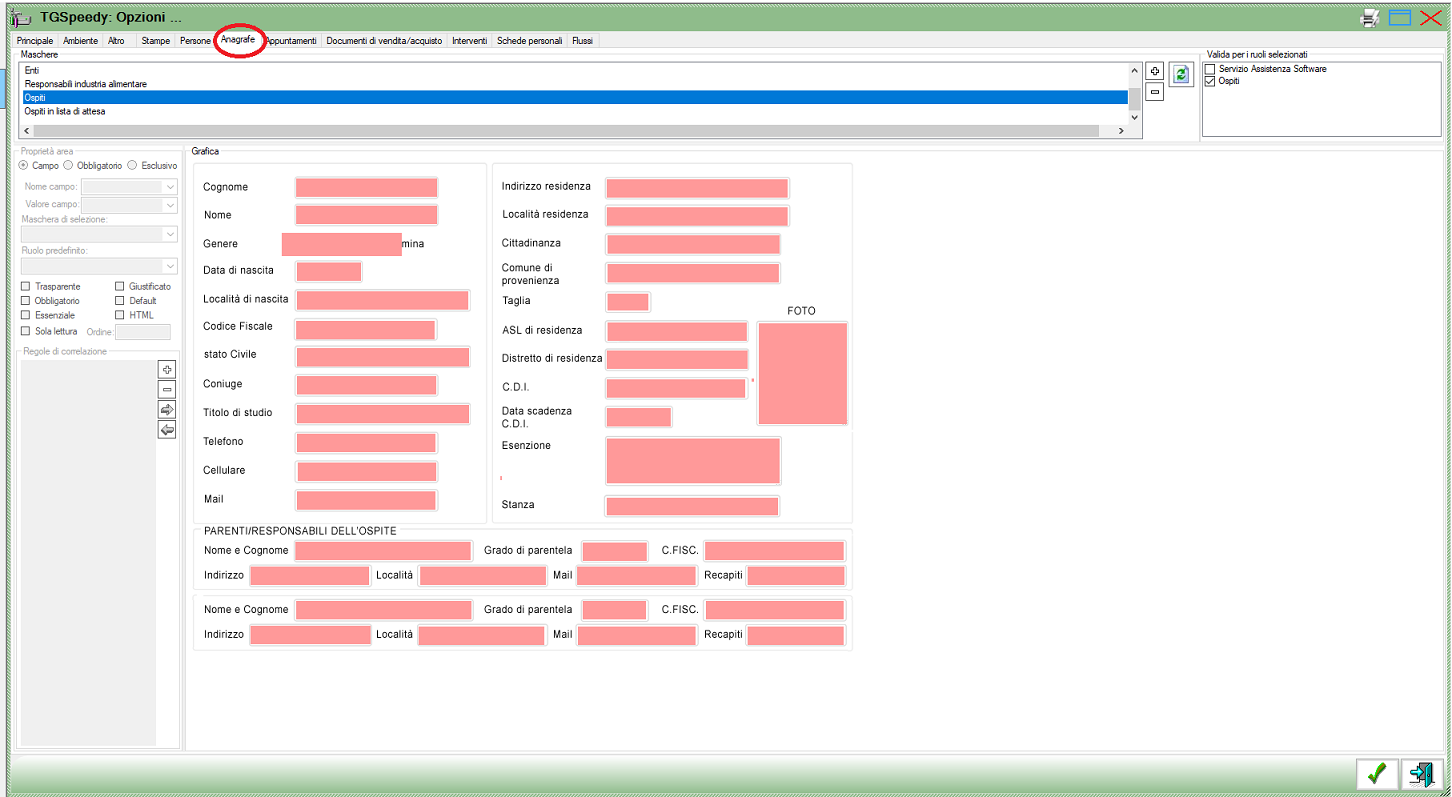The image size is (1452, 797).
Task: Click right arrow in Regole di correlazione
Action: [167, 410]
